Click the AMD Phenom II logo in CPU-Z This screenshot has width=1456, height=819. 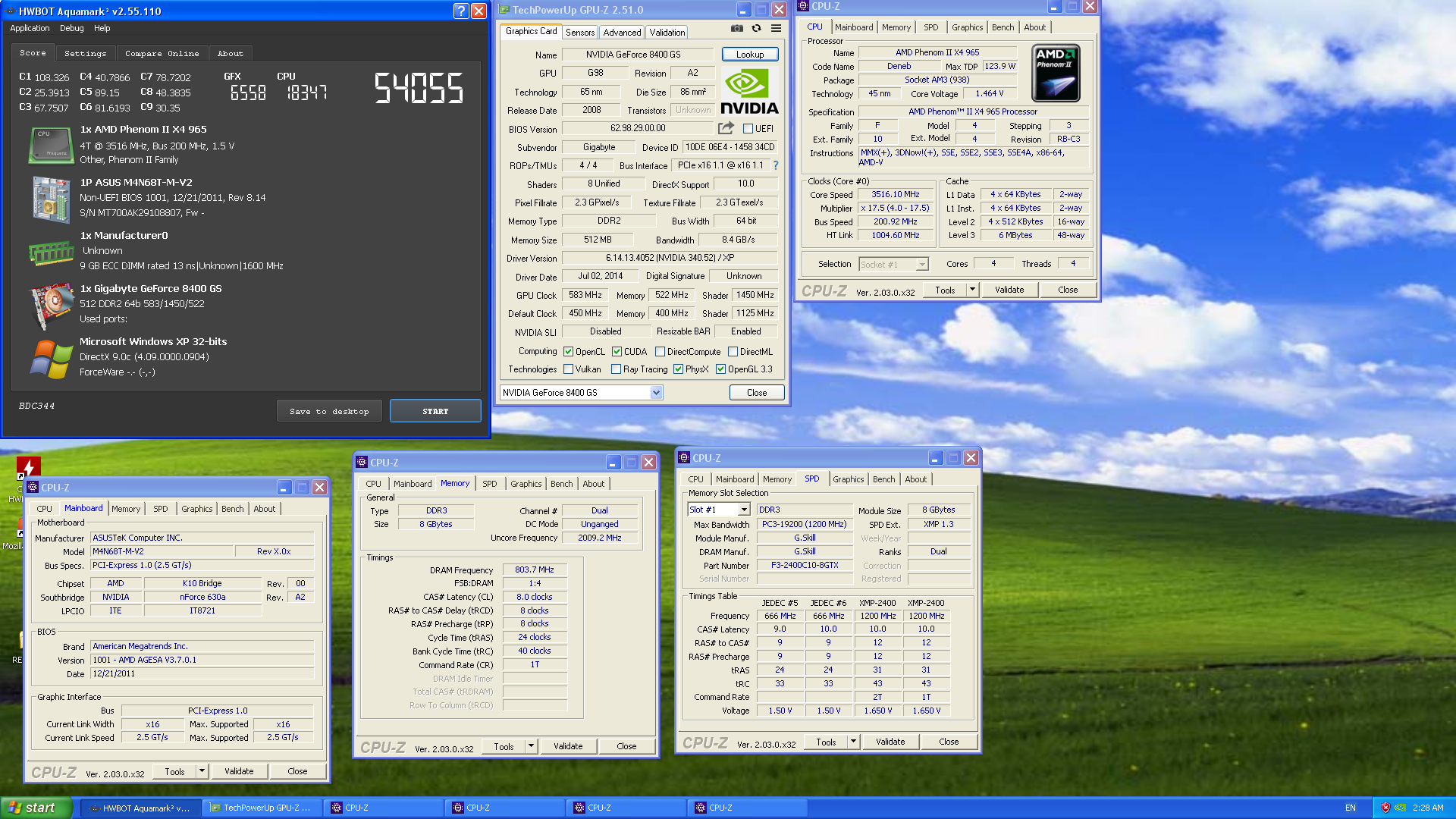click(x=1056, y=73)
